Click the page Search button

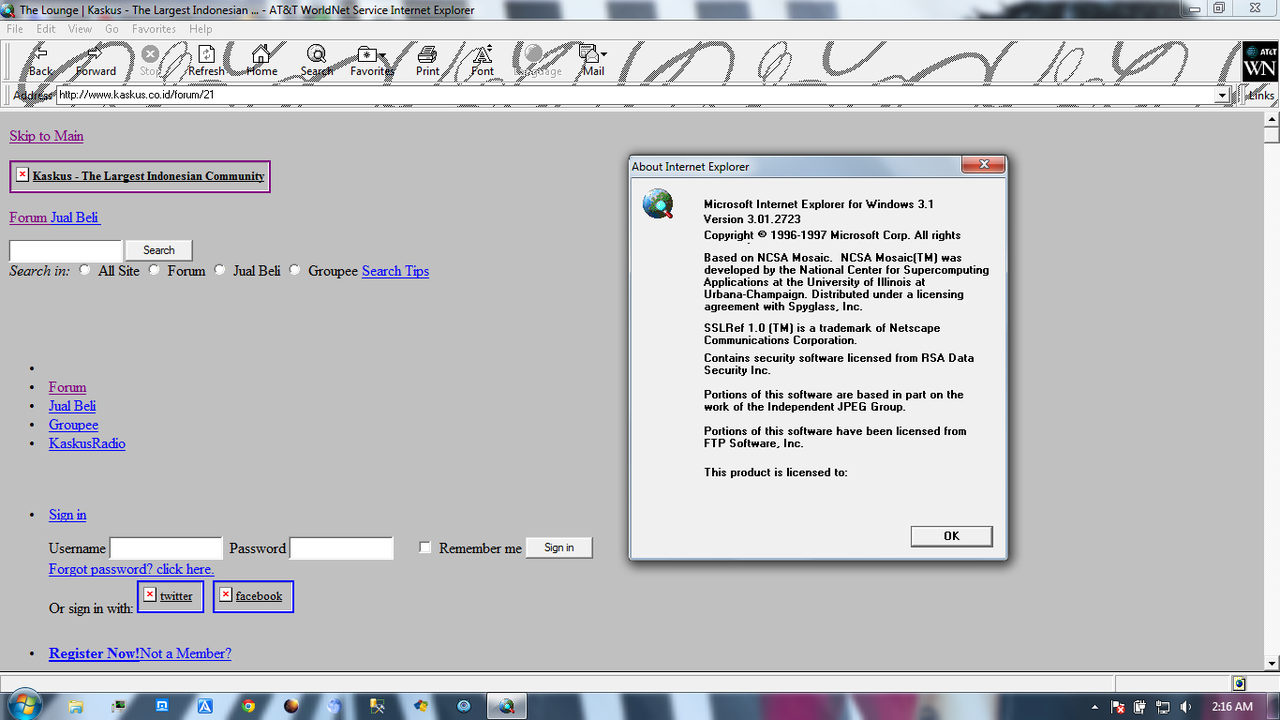[x=158, y=250]
